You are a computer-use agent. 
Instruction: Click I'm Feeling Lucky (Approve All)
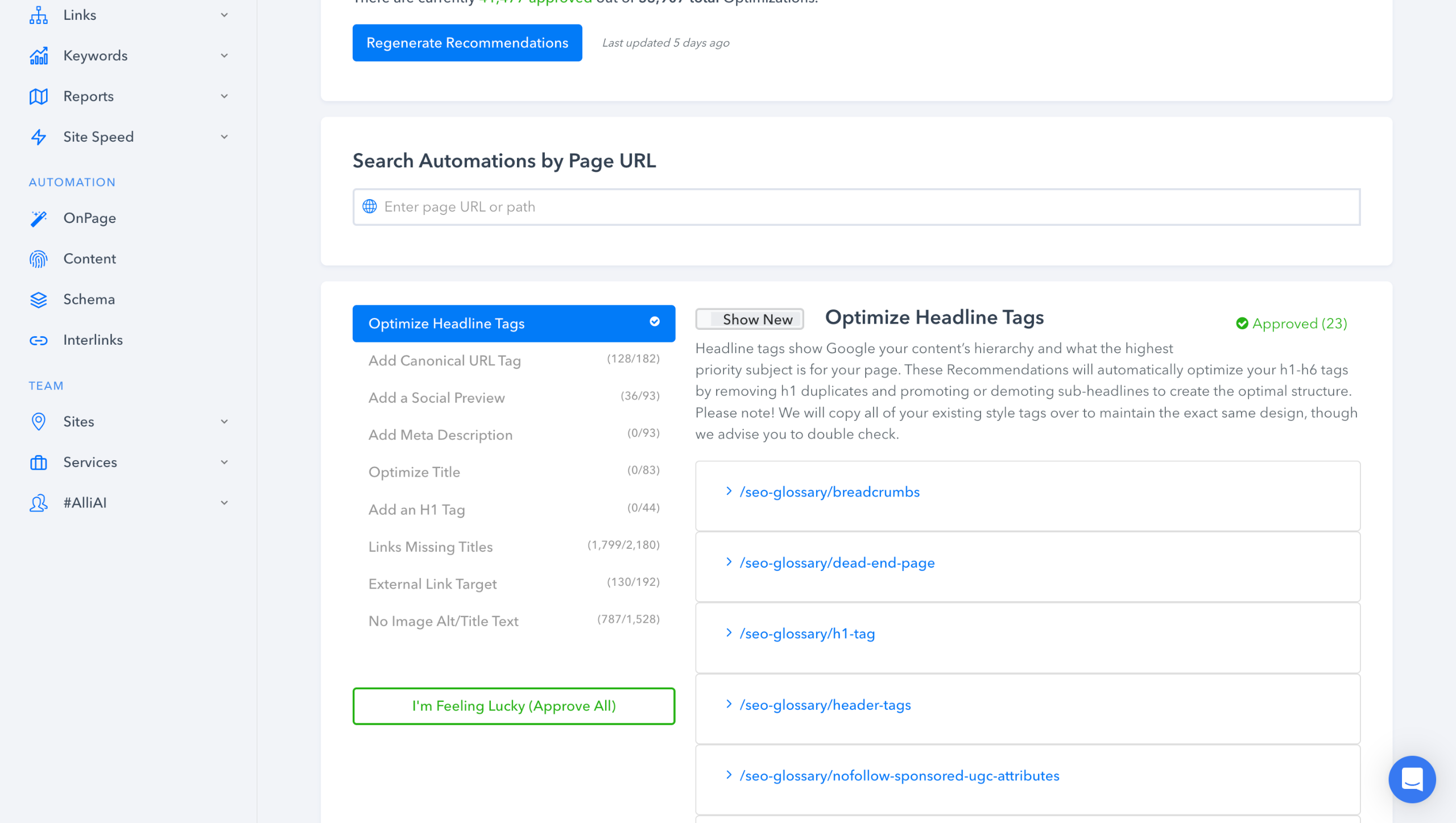514,706
